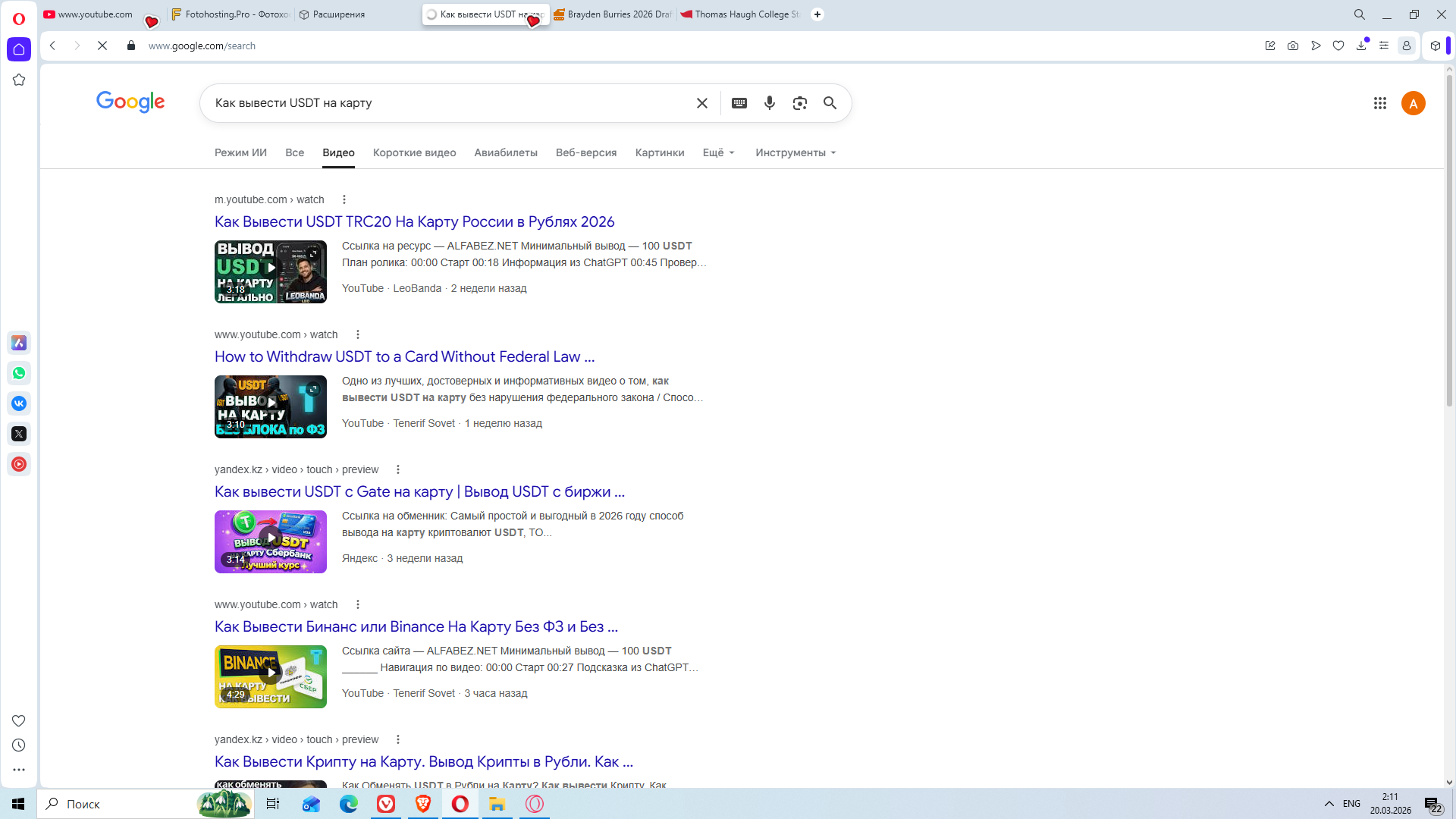Image resolution: width=1456 pixels, height=819 pixels.
Task: Switch to the Короткие видео tab
Action: click(x=414, y=152)
